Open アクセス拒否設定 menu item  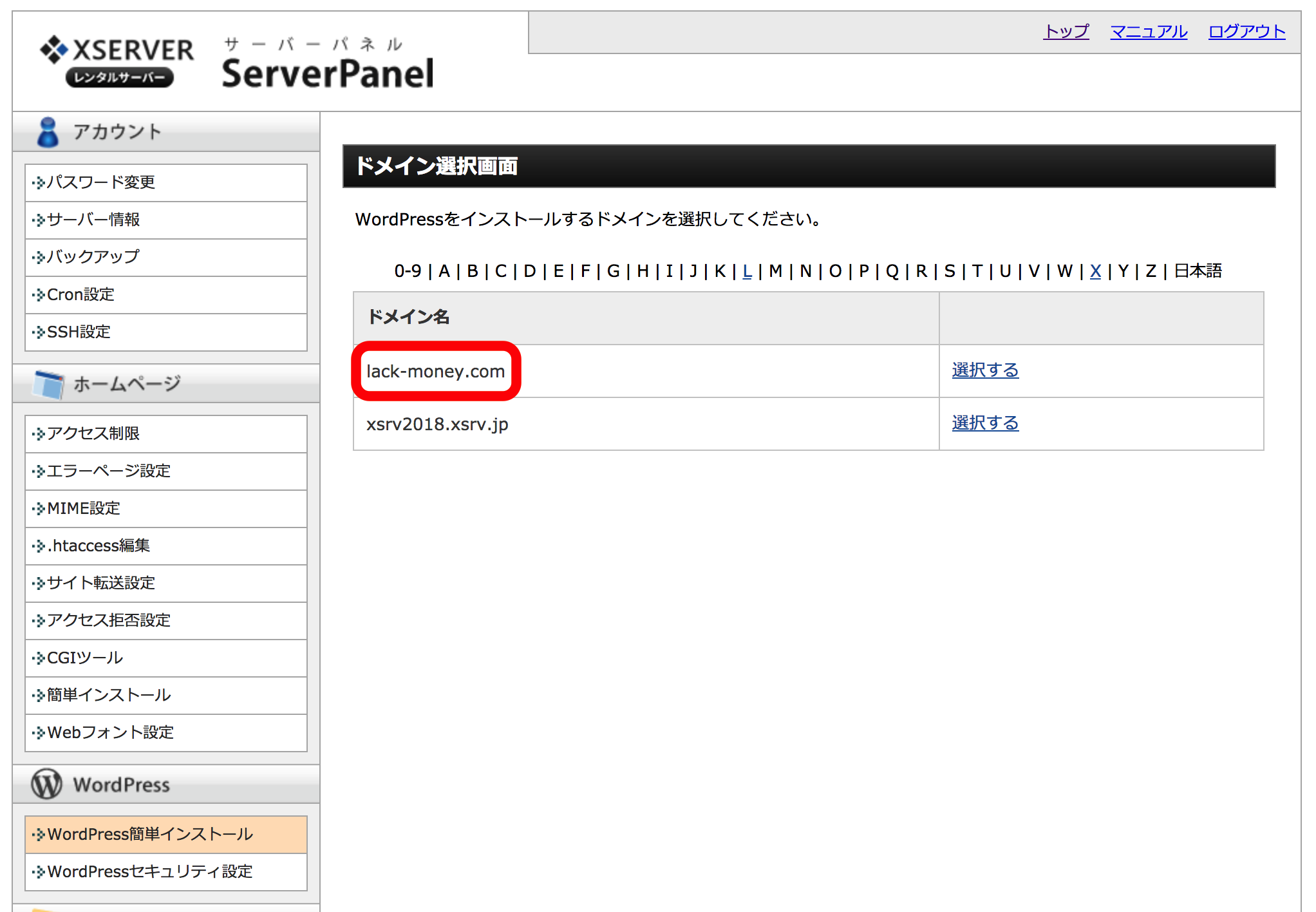coord(166,620)
